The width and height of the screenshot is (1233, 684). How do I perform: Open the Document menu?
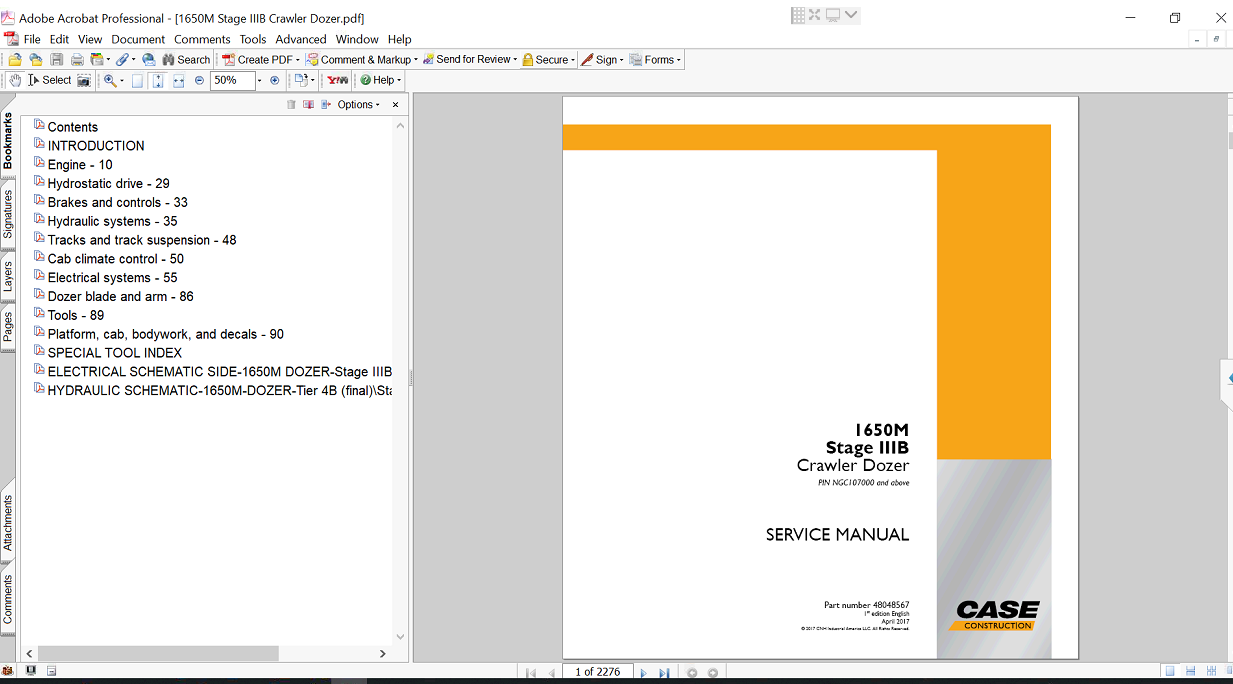pos(137,39)
